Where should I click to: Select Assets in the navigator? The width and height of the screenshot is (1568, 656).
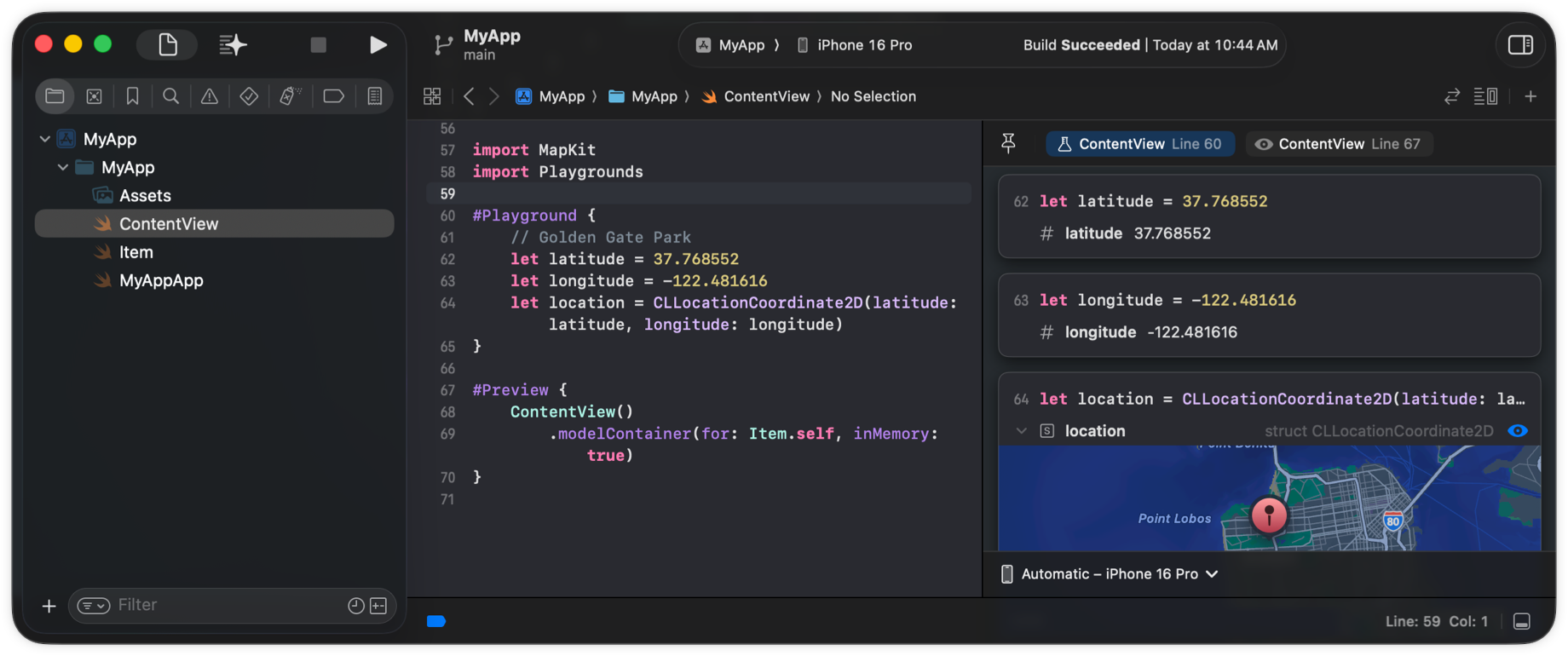[x=145, y=195]
